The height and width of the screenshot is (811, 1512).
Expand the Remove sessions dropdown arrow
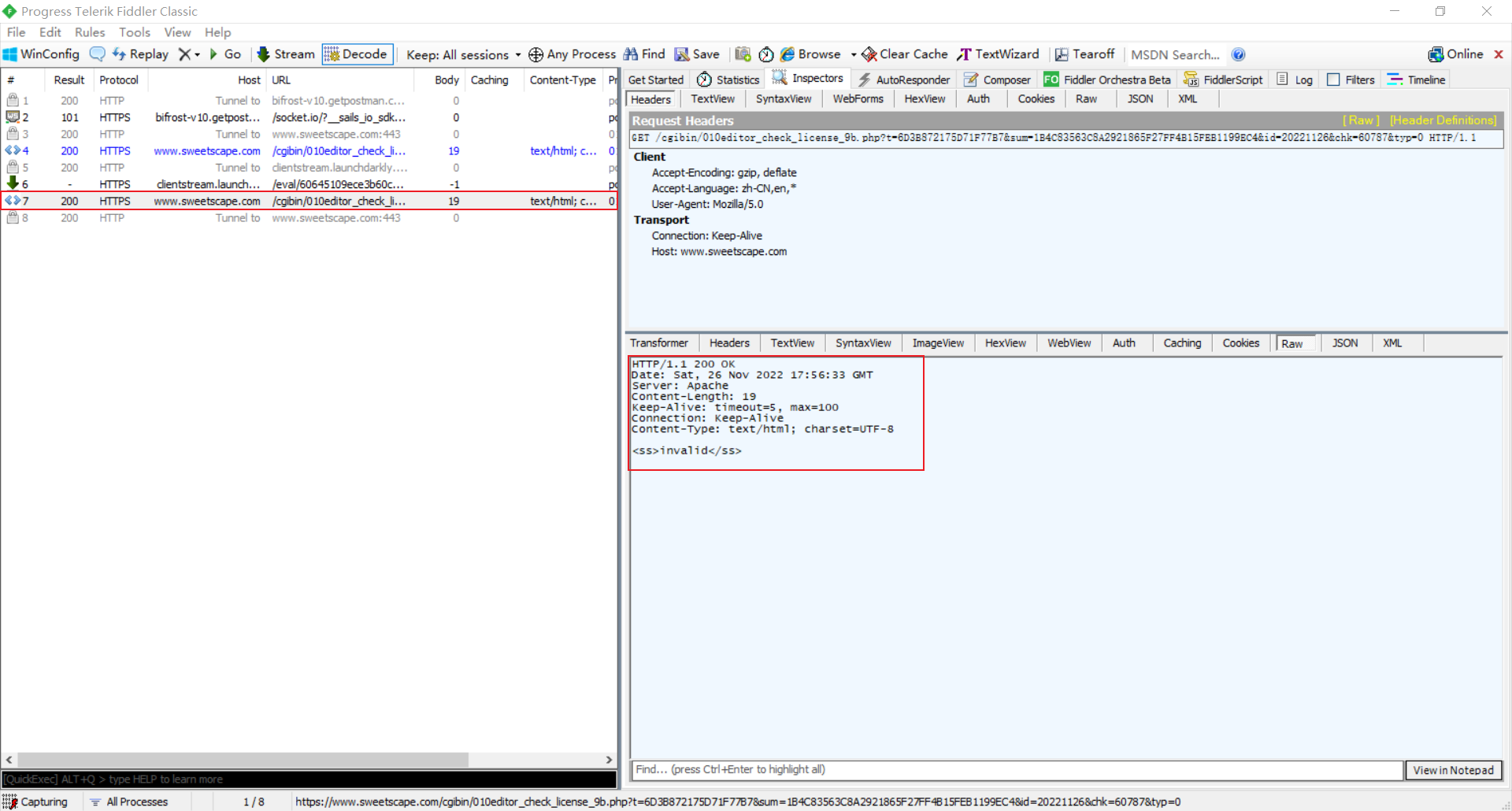[197, 54]
